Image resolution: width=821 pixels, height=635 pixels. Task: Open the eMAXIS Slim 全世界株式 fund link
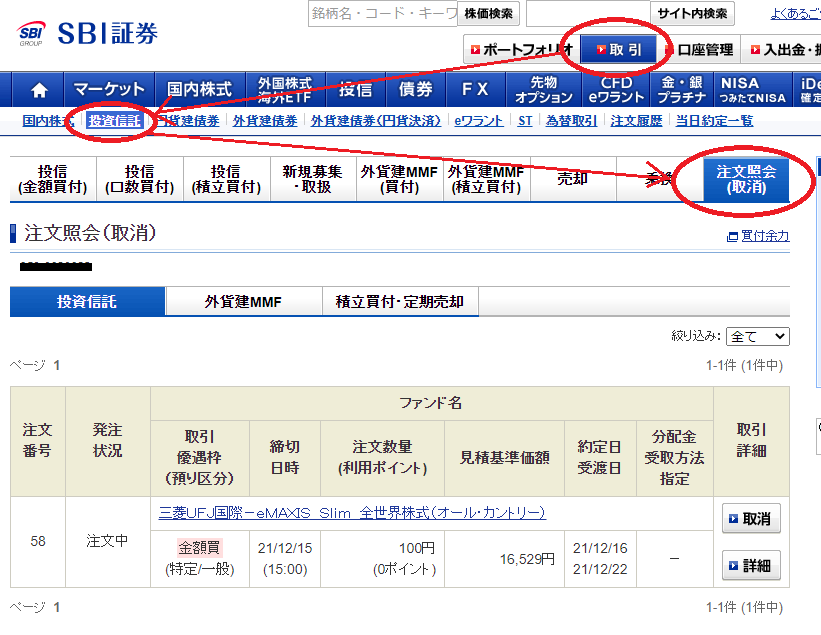[x=352, y=513]
